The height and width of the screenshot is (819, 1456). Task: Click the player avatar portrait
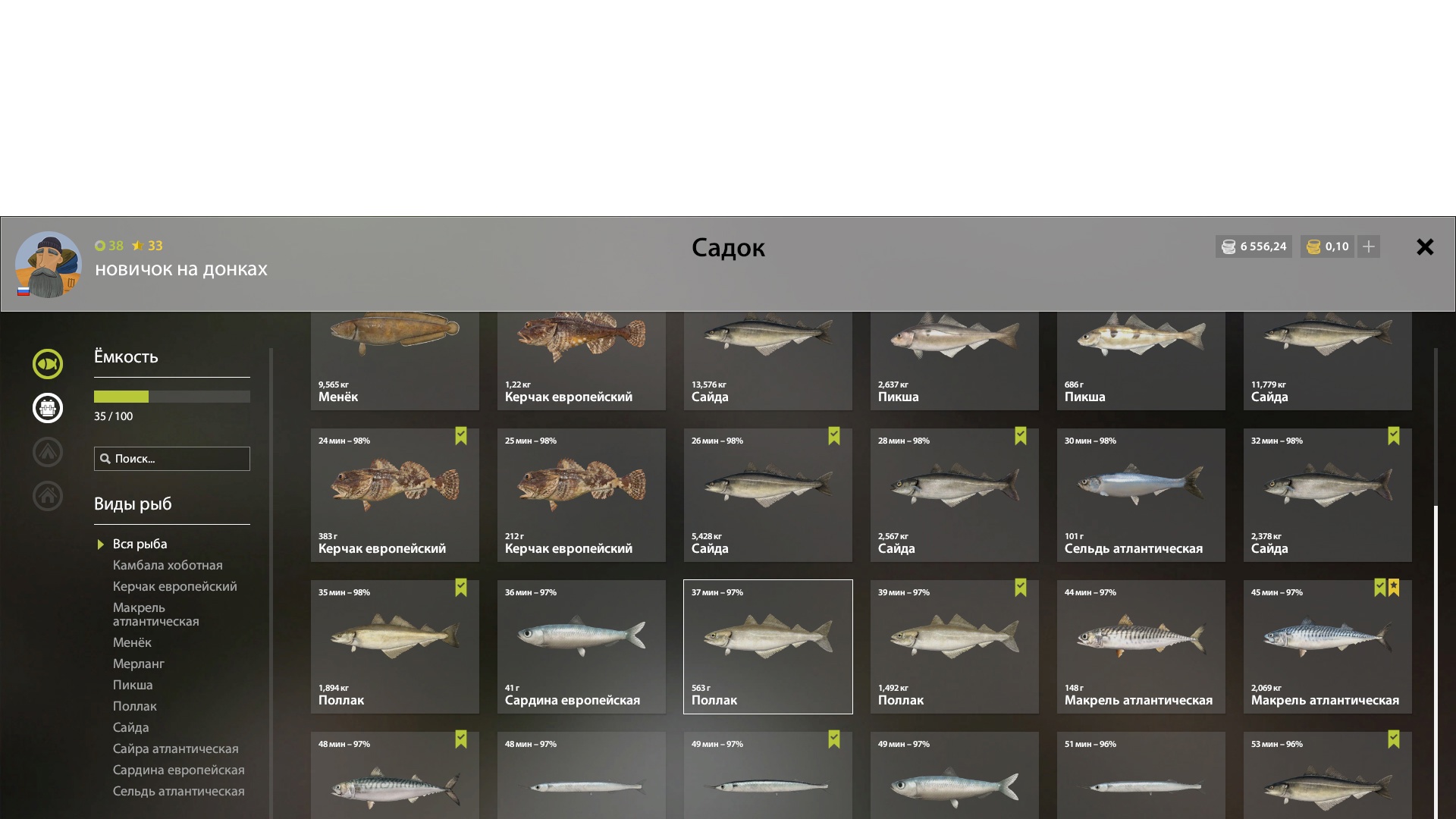[x=49, y=265]
